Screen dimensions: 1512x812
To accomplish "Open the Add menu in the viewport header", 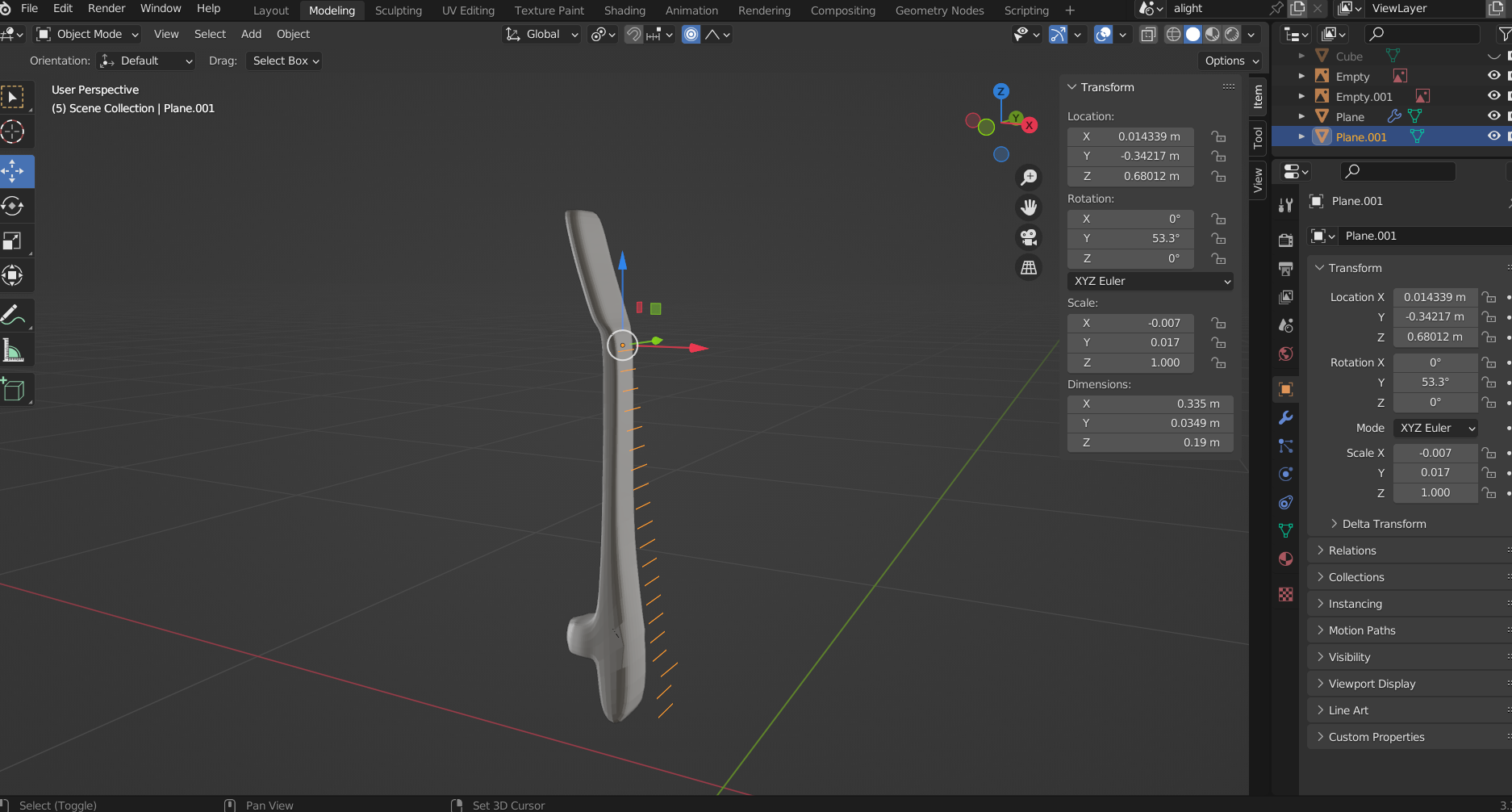I will pos(251,34).
